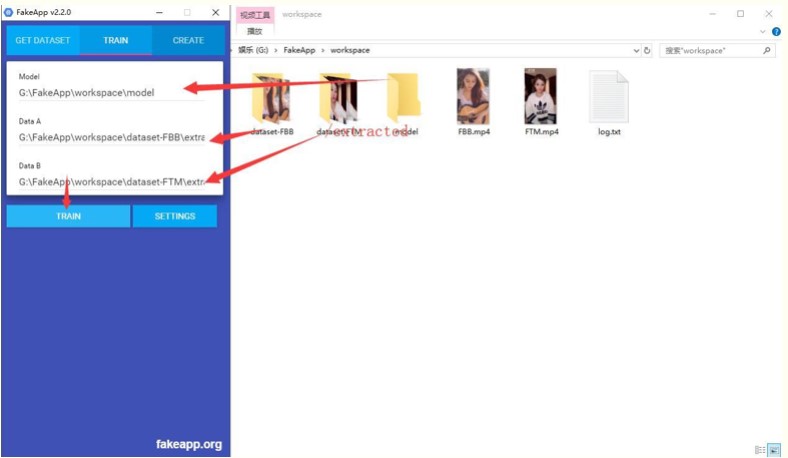The width and height of the screenshot is (788, 458).
Task: Select the model folder
Action: point(405,104)
